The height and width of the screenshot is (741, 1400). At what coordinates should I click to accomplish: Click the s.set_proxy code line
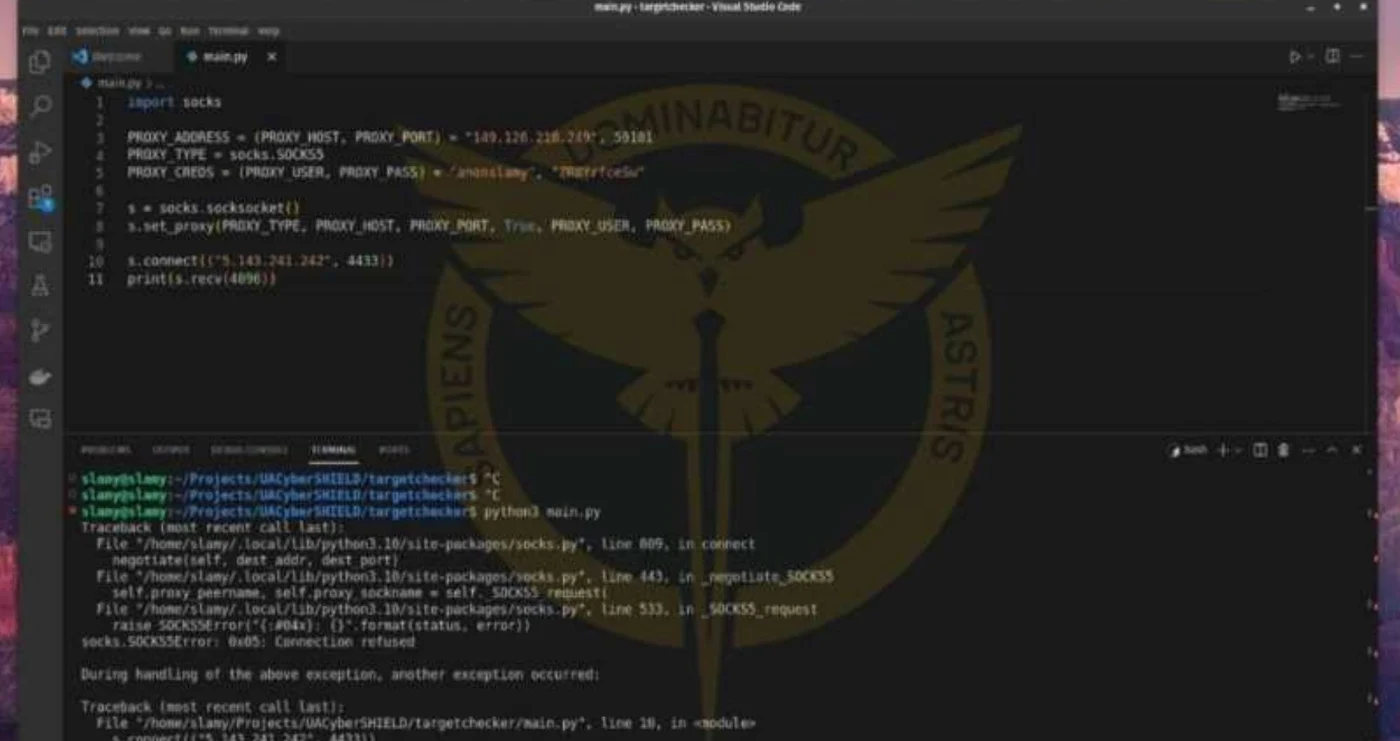(x=429, y=226)
